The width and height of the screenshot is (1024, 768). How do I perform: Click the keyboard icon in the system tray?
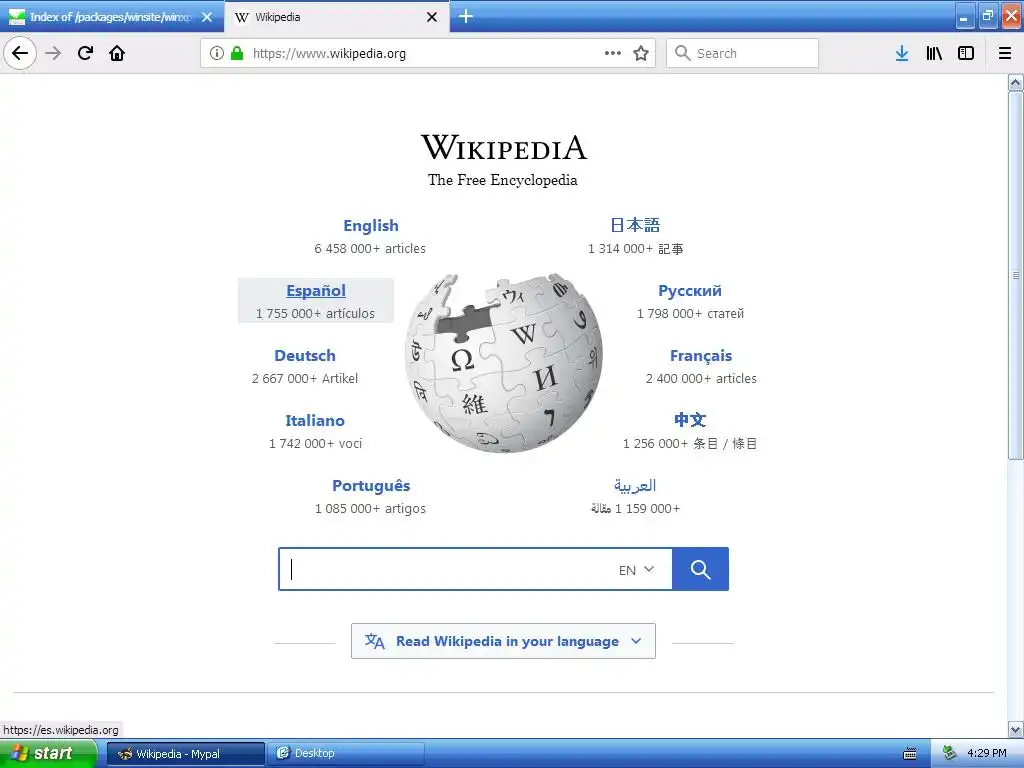[x=910, y=754]
